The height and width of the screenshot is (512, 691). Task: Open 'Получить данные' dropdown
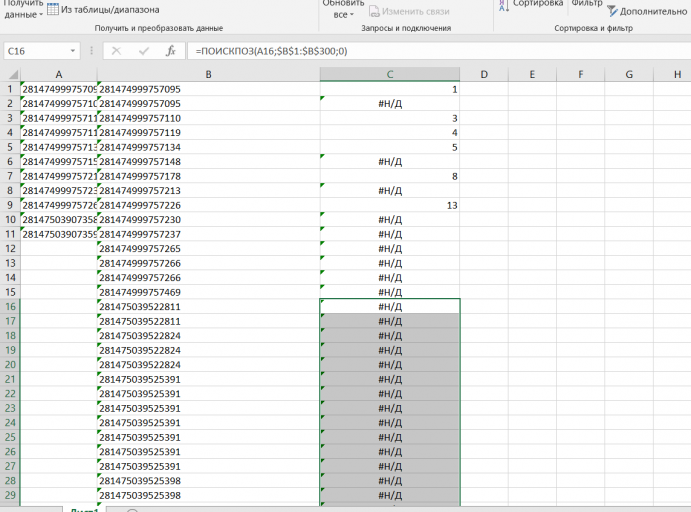[x=23, y=9]
